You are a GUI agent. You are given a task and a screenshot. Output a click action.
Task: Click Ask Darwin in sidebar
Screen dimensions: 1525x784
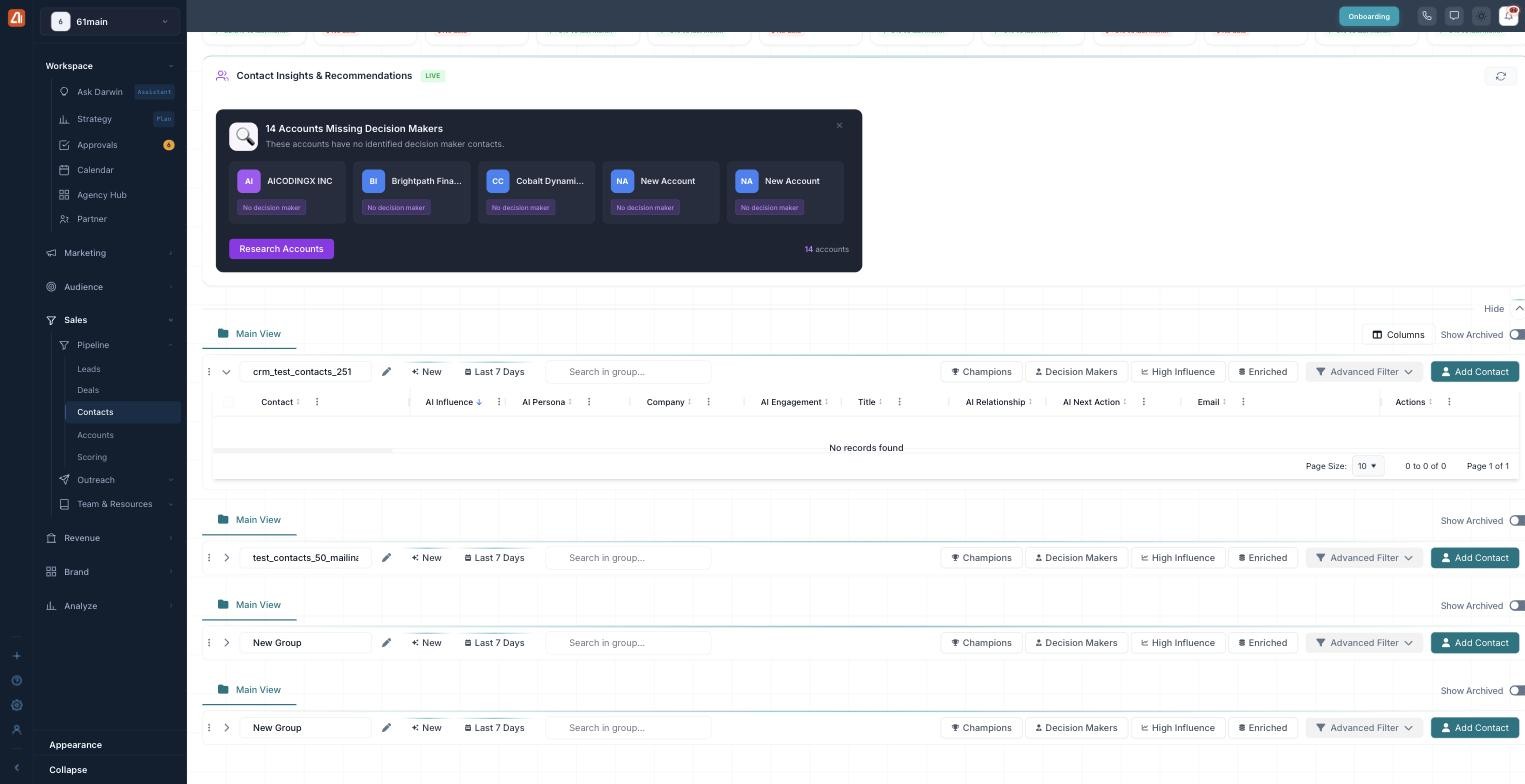[x=100, y=92]
